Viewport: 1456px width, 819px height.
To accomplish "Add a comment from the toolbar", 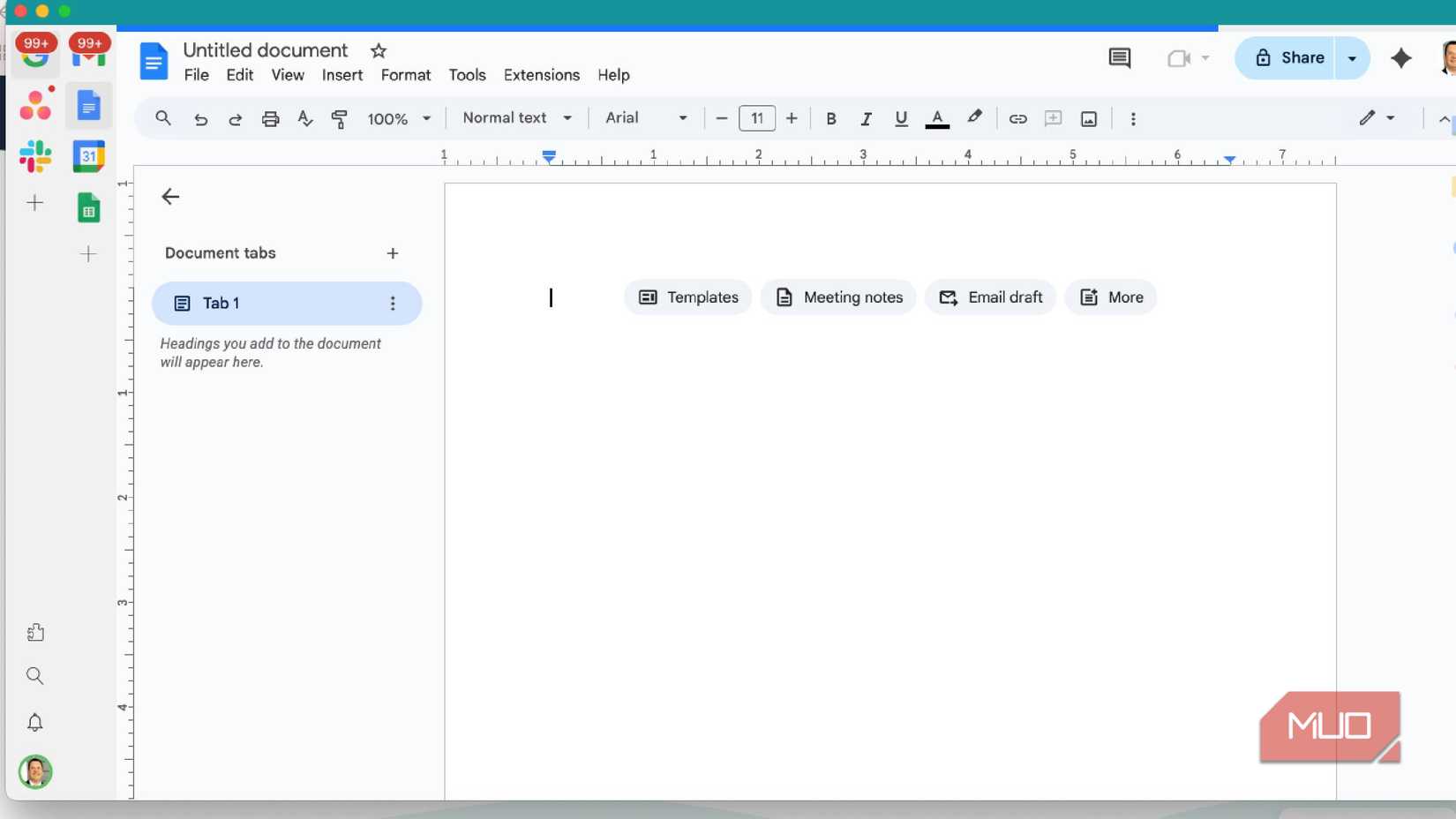I will 1053,118.
